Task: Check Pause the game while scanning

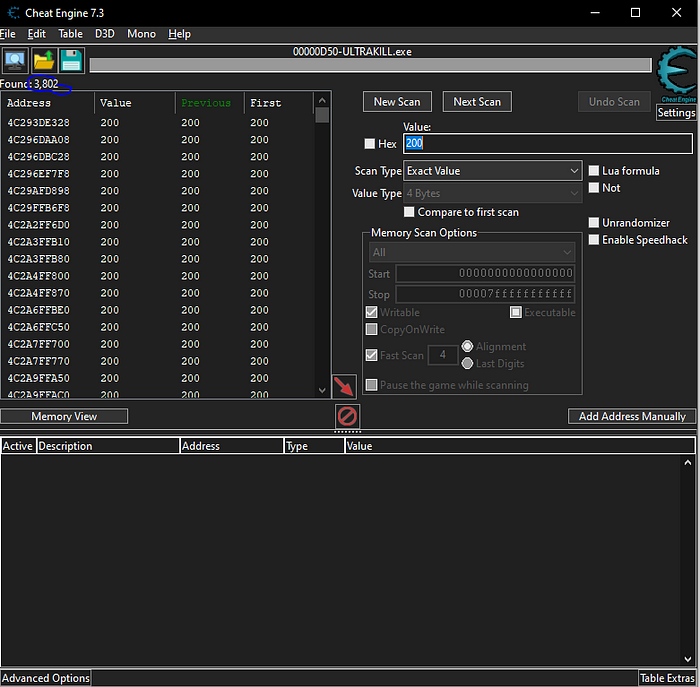Action: click(x=371, y=385)
